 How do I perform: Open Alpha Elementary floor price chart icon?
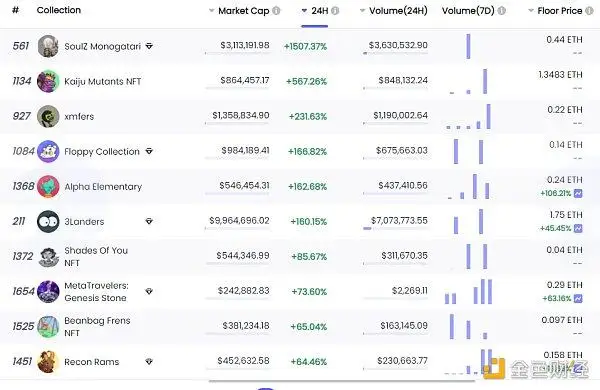(x=578, y=193)
